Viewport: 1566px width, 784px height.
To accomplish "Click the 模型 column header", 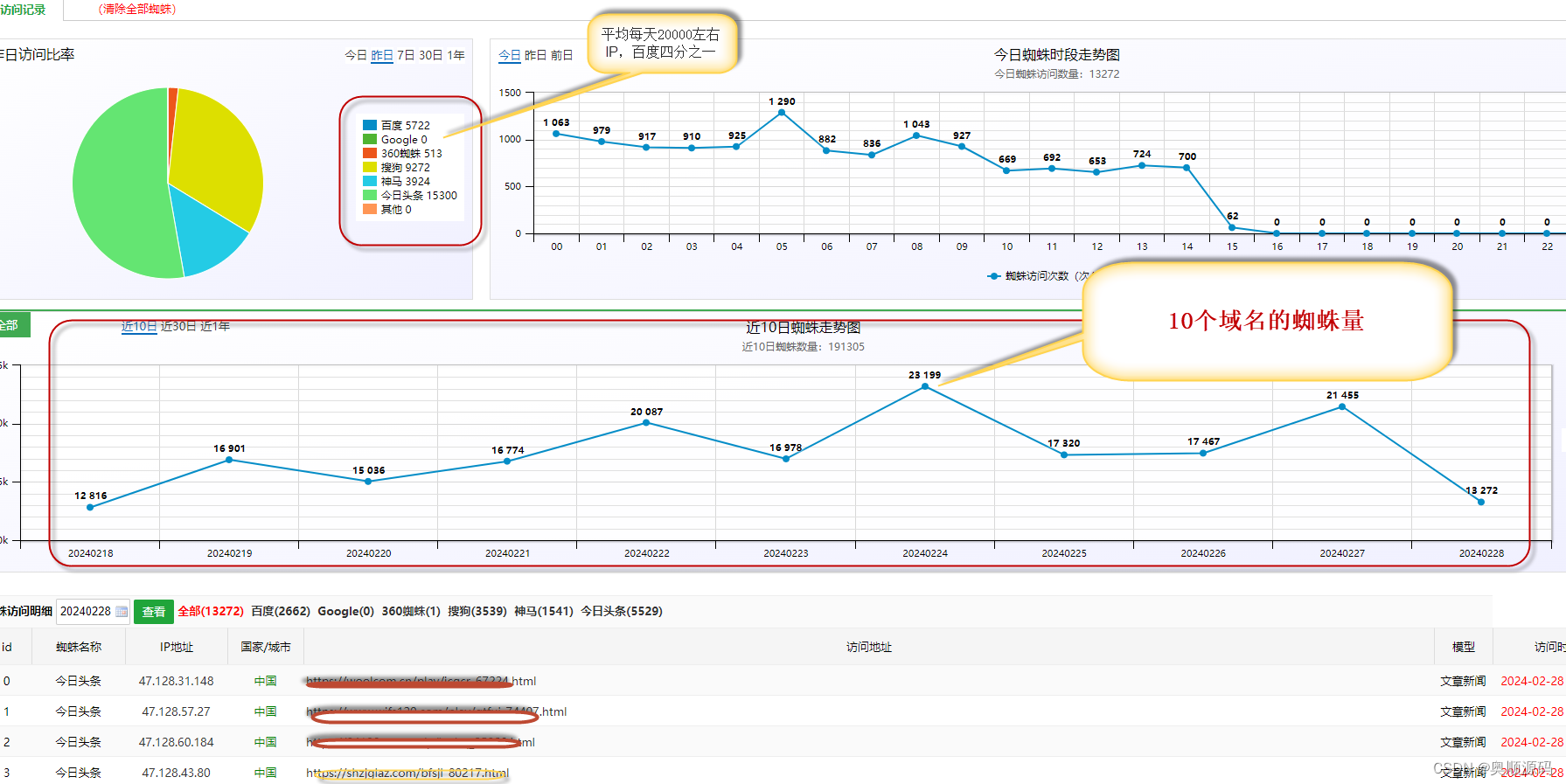I will [x=1464, y=648].
